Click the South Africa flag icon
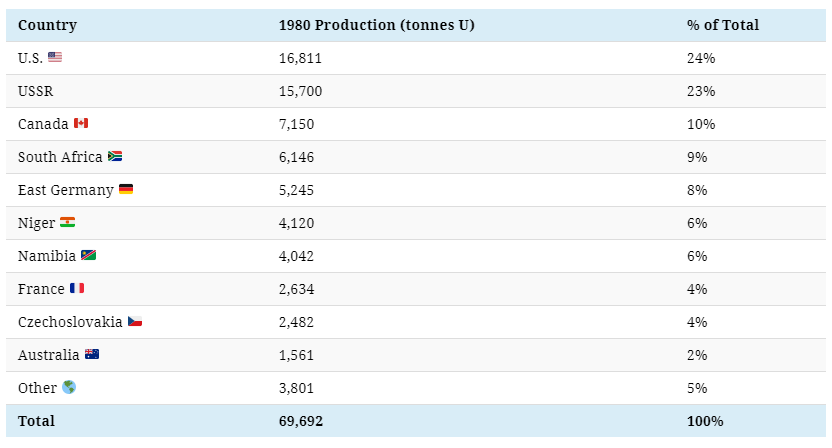Screen dimensions: 832x448 (x=115, y=157)
